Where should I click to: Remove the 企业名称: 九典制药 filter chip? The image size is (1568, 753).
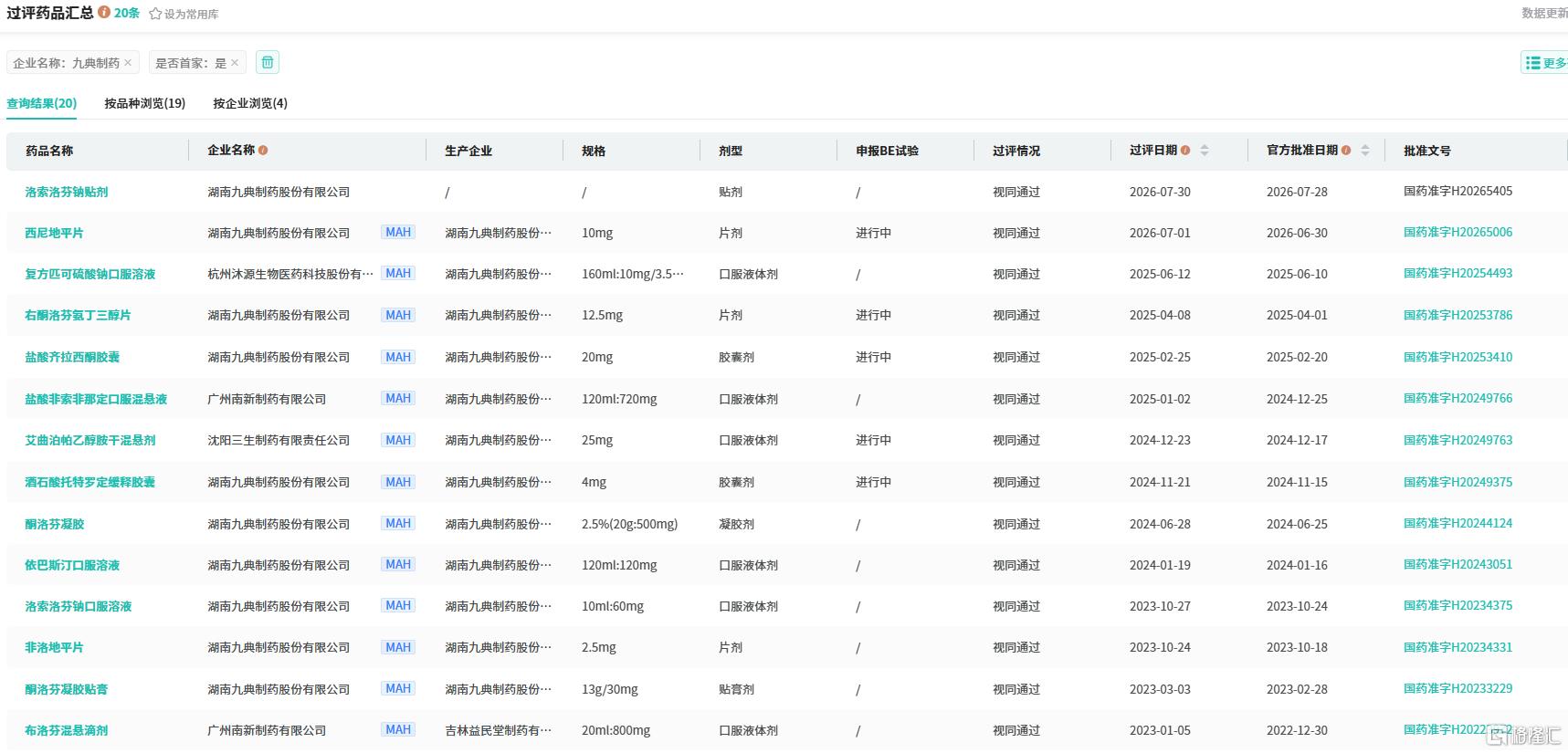[x=128, y=63]
